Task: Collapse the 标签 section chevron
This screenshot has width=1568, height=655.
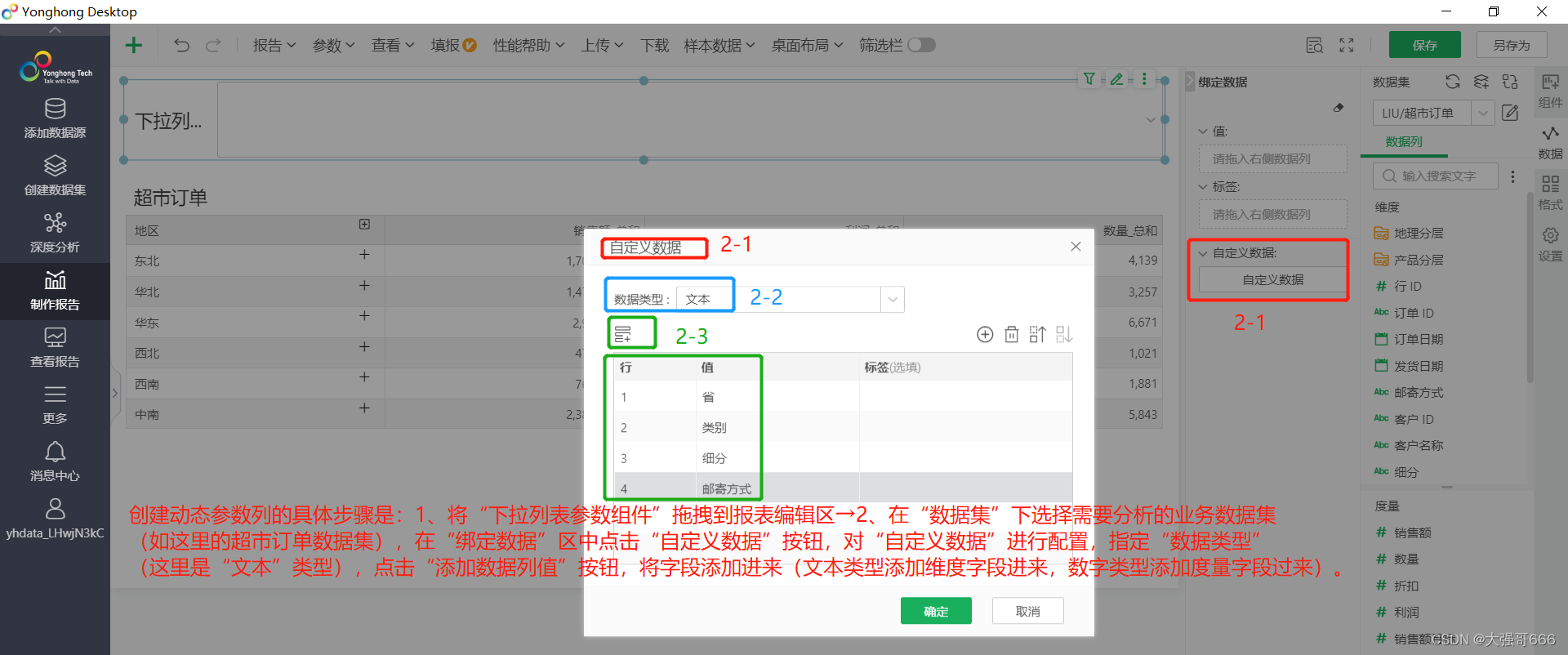Action: pyautogui.click(x=1202, y=186)
